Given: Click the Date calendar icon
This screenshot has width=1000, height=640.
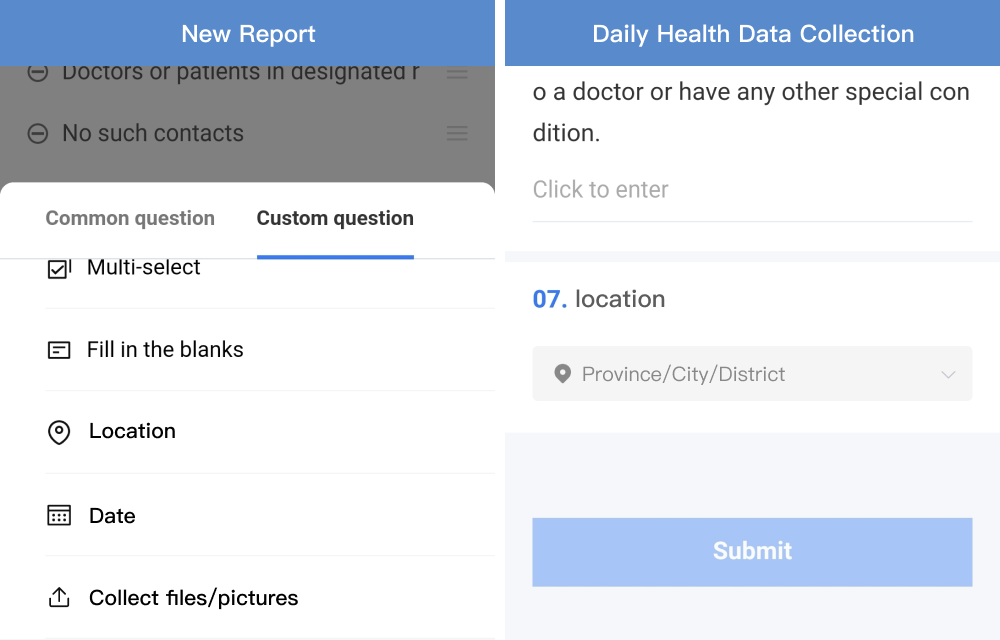Looking at the screenshot, I should pyautogui.click(x=59, y=515).
